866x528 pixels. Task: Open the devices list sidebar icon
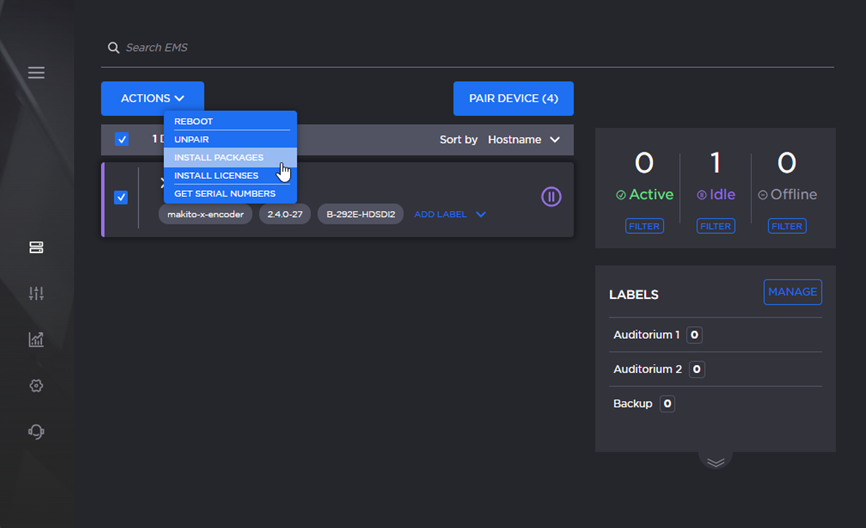36,248
